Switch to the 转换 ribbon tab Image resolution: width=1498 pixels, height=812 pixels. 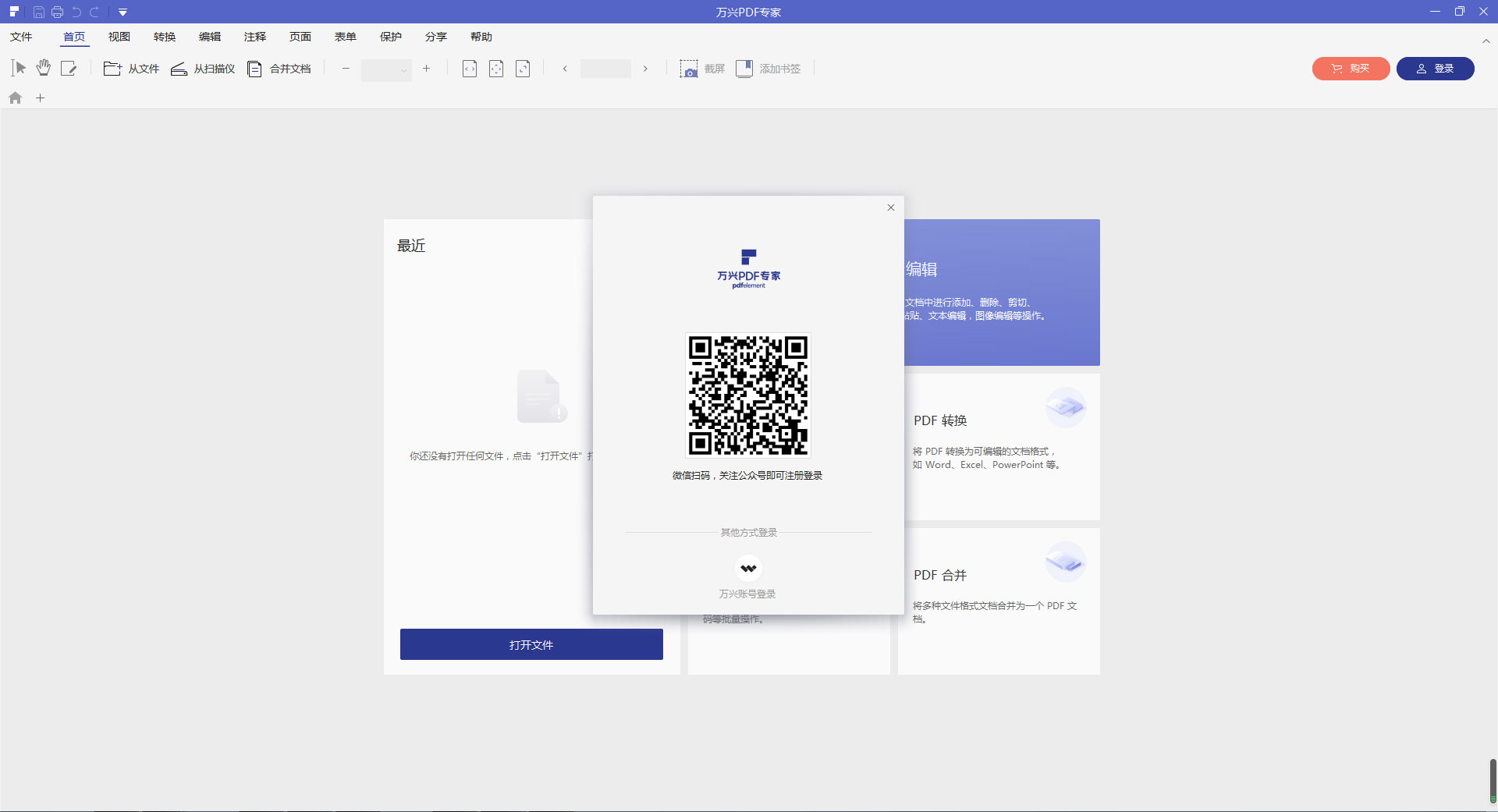[x=165, y=37]
